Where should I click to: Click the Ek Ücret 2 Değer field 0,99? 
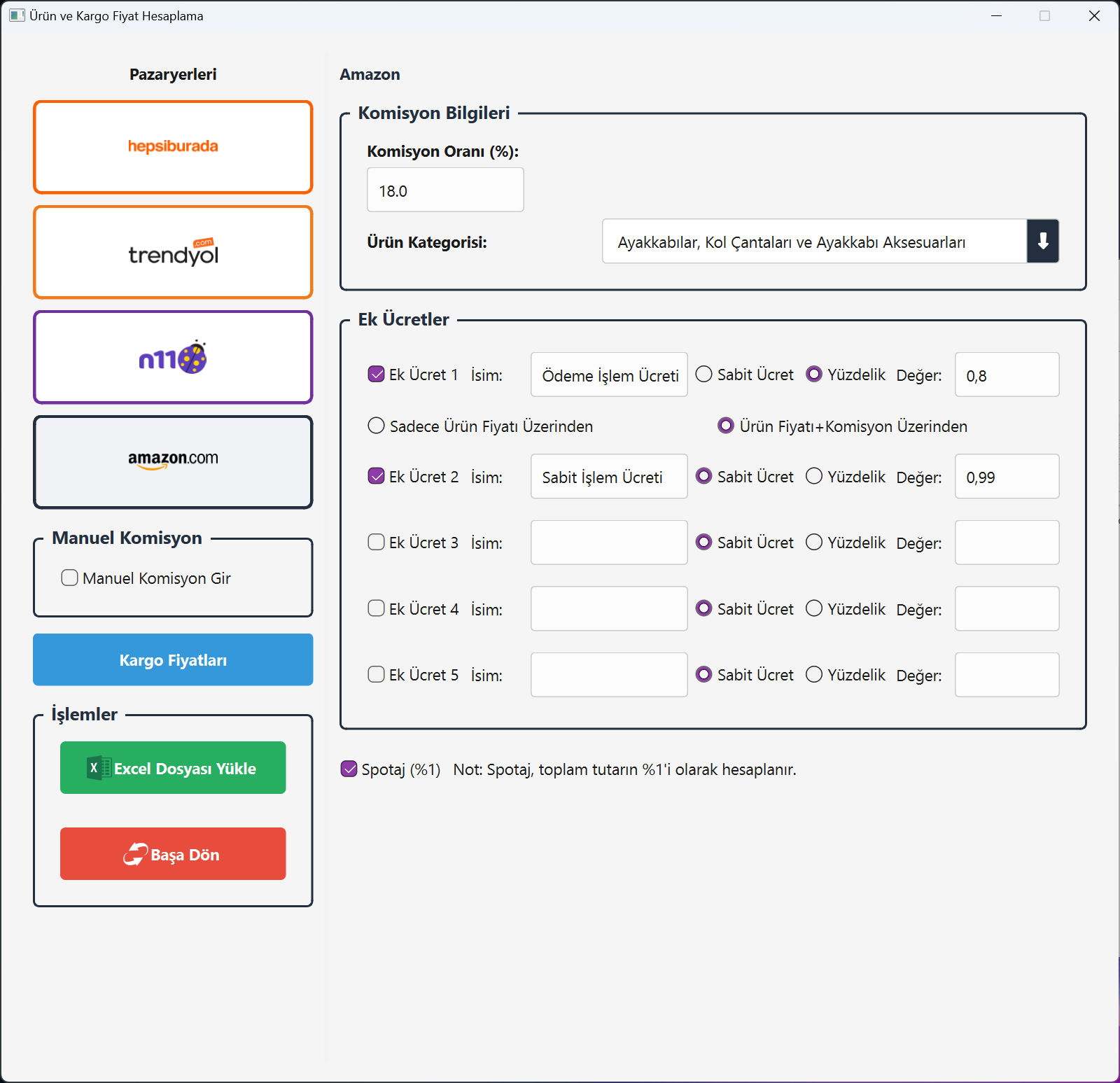tap(1007, 477)
